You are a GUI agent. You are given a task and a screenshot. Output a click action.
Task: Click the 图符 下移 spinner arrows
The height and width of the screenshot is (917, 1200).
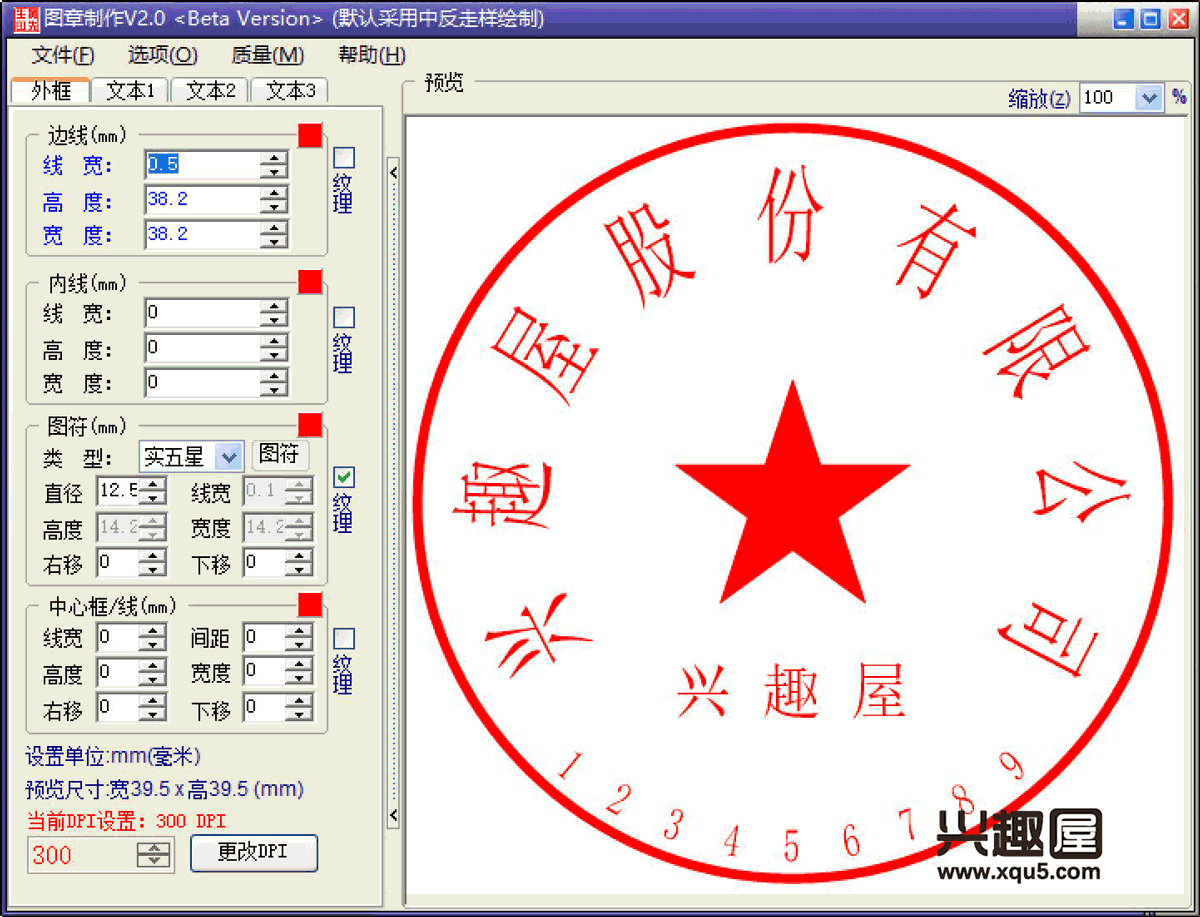point(300,563)
